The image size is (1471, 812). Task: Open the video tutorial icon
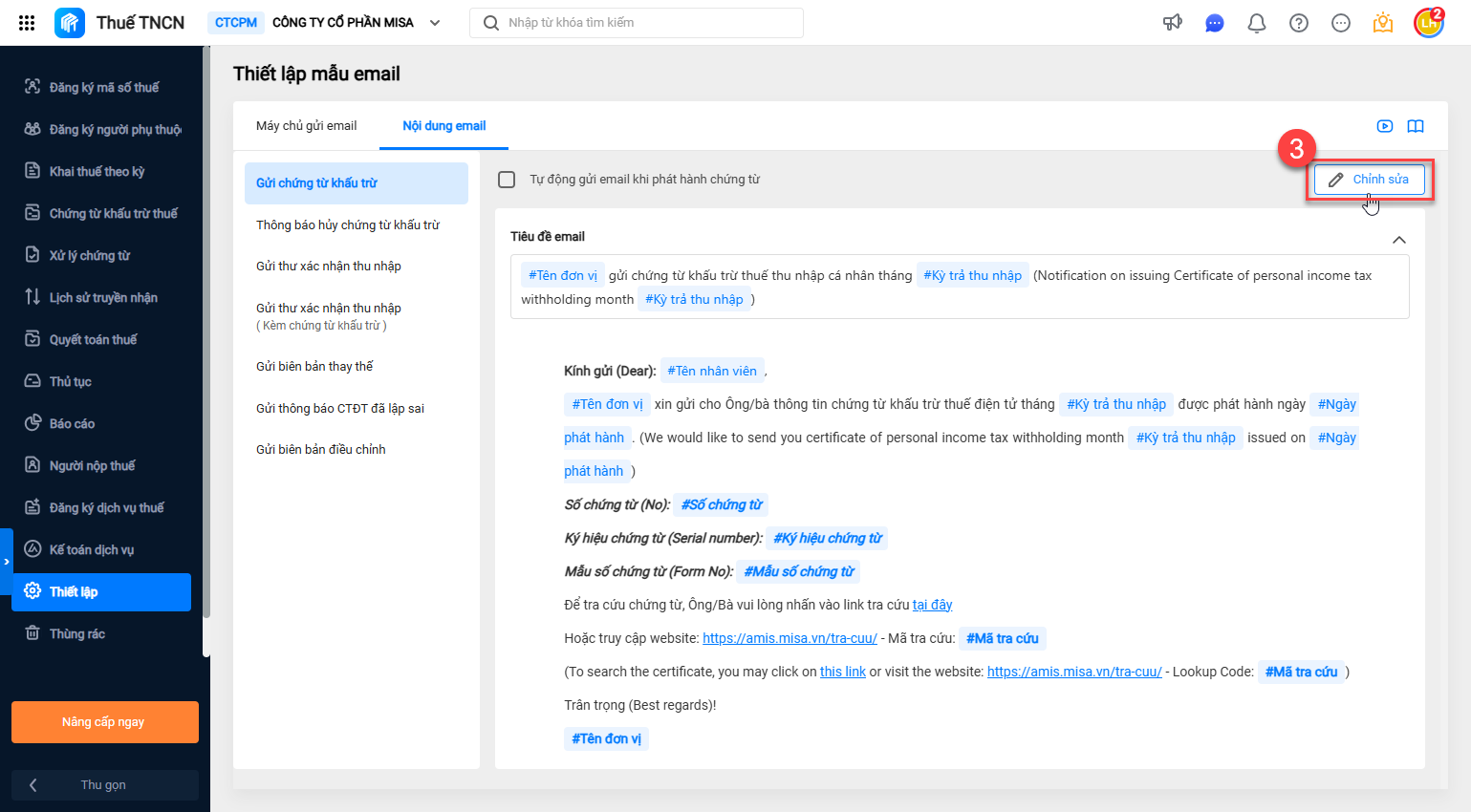point(1385,126)
